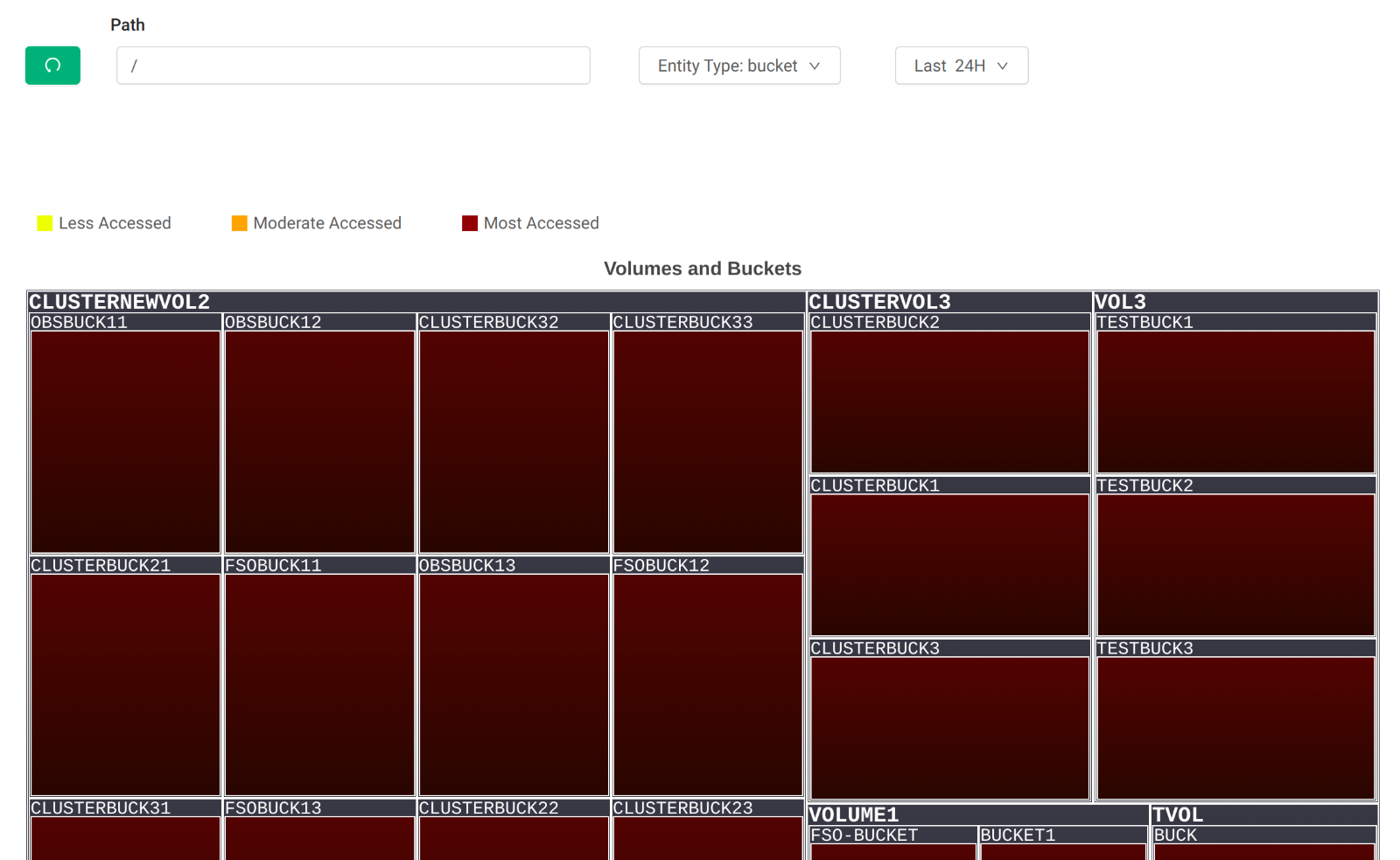1400x860 pixels.
Task: Click the yellow Less Accessed legend swatch
Action: click(x=45, y=223)
